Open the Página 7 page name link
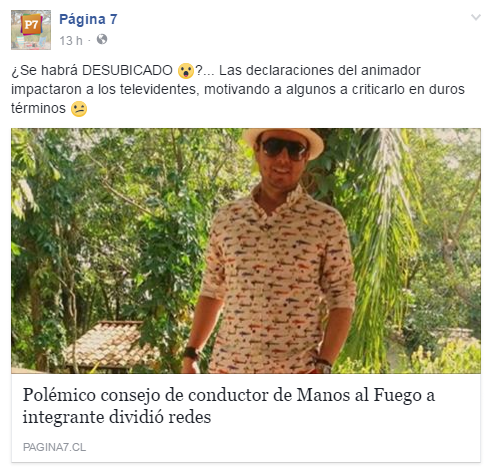This screenshot has height=472, width=491. click(88, 19)
